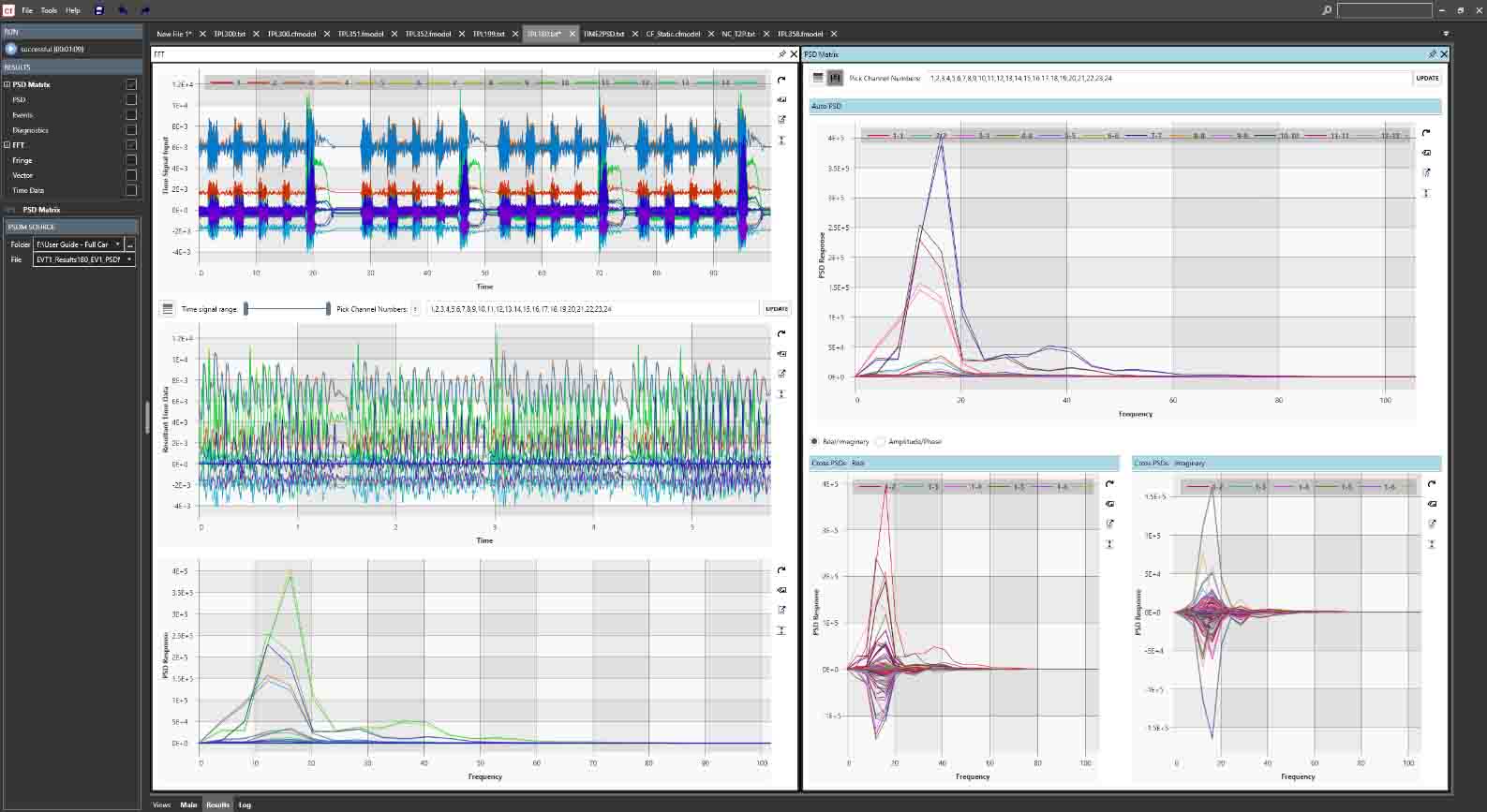Screen dimensions: 1487x812
Task: Open the Folder dropdown in PSDM Source
Action: 118,244
